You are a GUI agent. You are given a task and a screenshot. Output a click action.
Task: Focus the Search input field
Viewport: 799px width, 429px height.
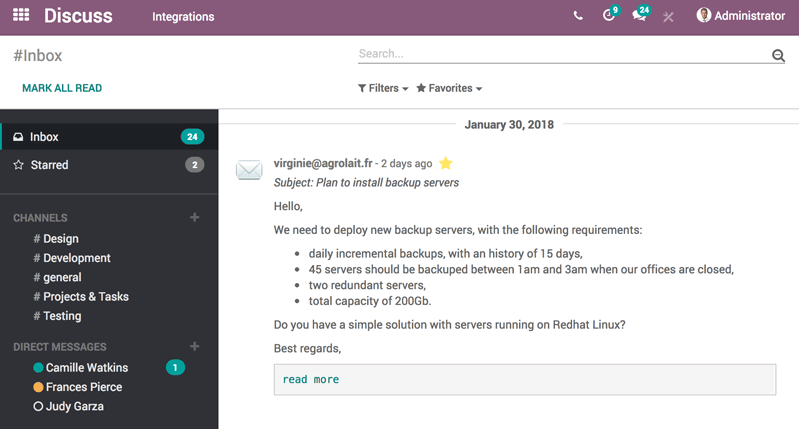(x=564, y=54)
